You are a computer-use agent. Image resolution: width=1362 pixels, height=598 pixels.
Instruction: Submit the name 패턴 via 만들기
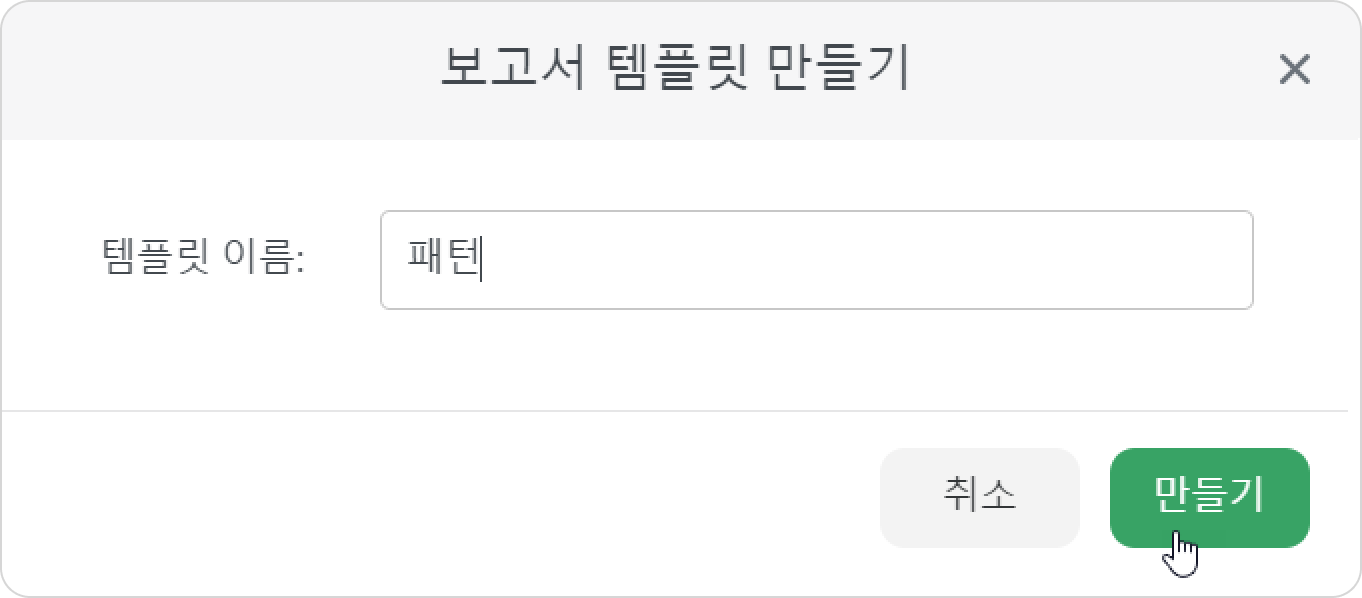pos(1209,498)
